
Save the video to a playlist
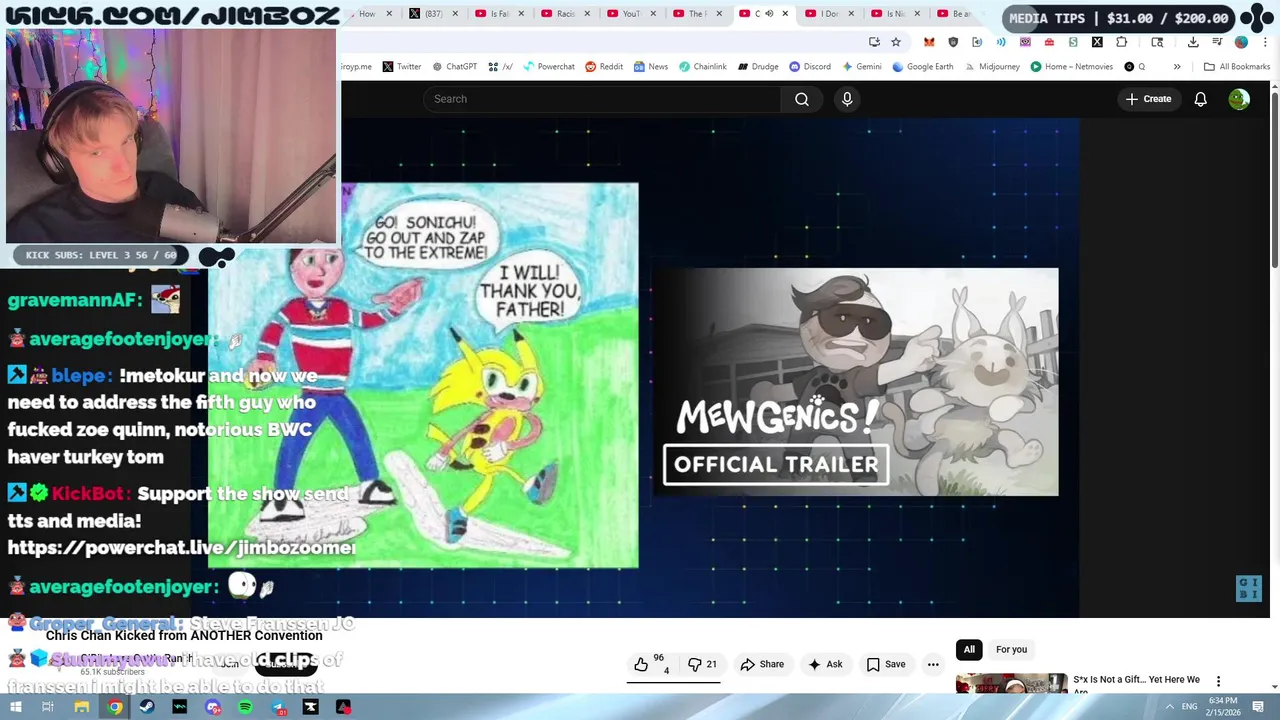[885, 664]
